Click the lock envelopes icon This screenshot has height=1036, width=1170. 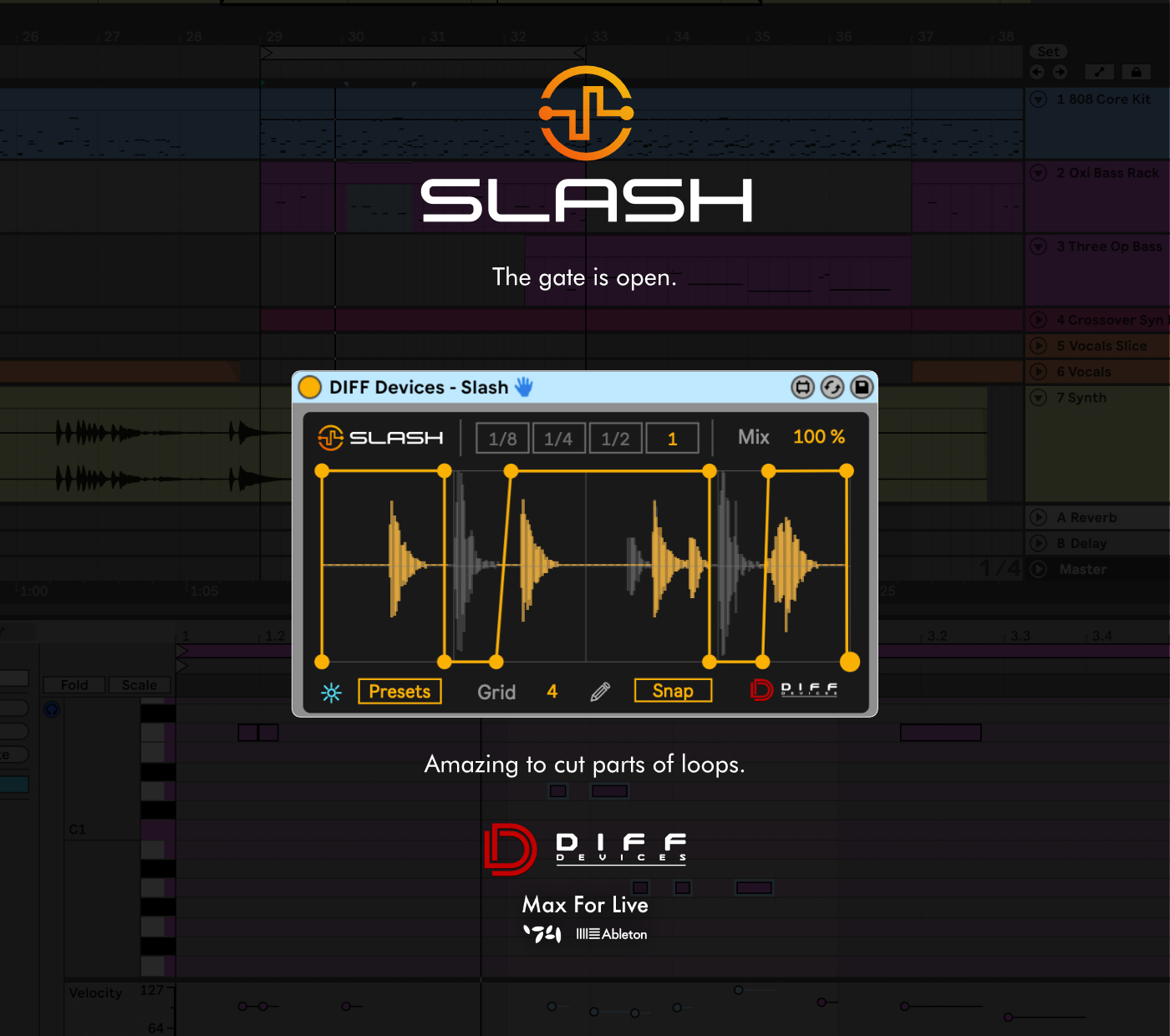coord(1136,72)
